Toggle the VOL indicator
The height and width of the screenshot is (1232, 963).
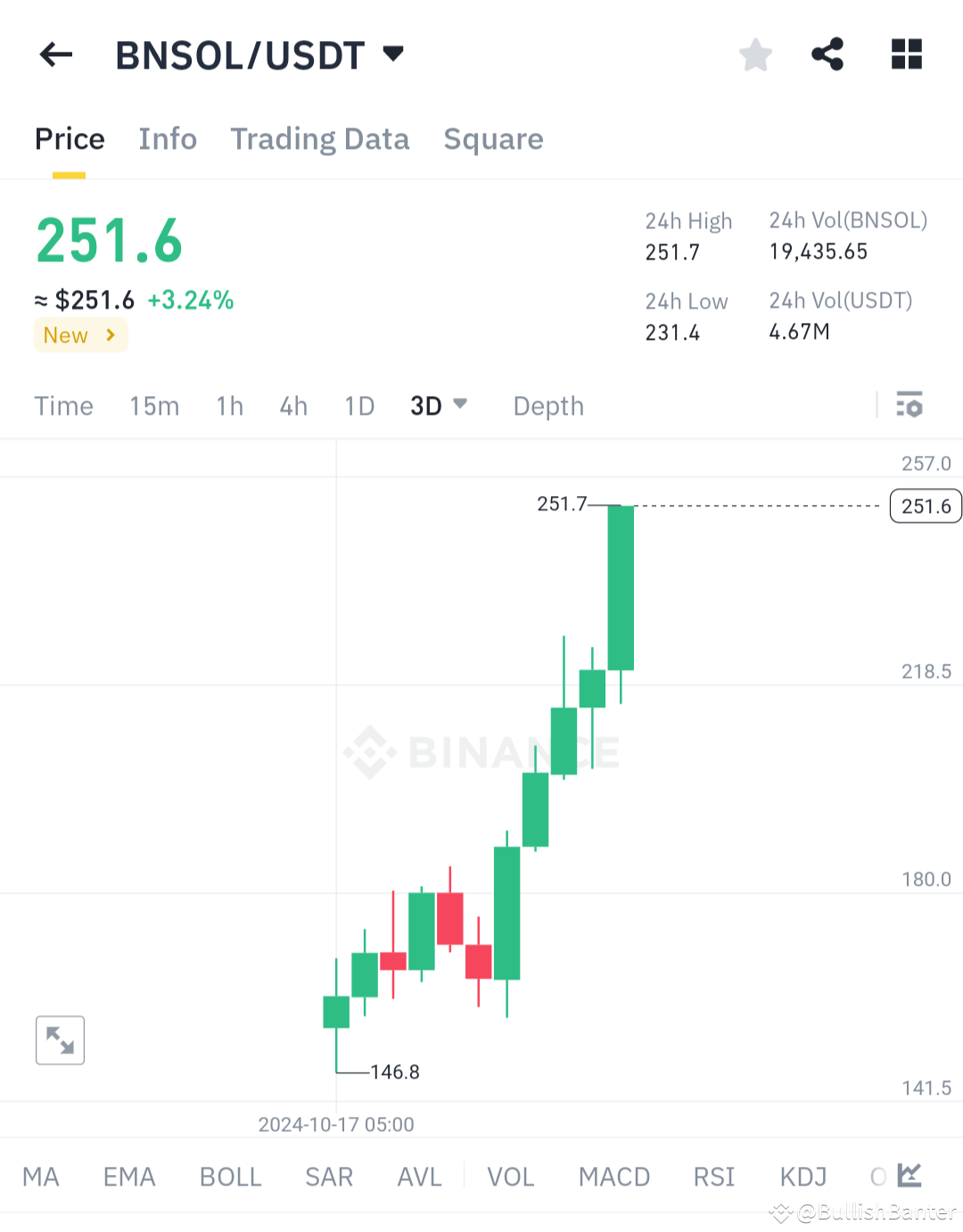(x=511, y=1177)
